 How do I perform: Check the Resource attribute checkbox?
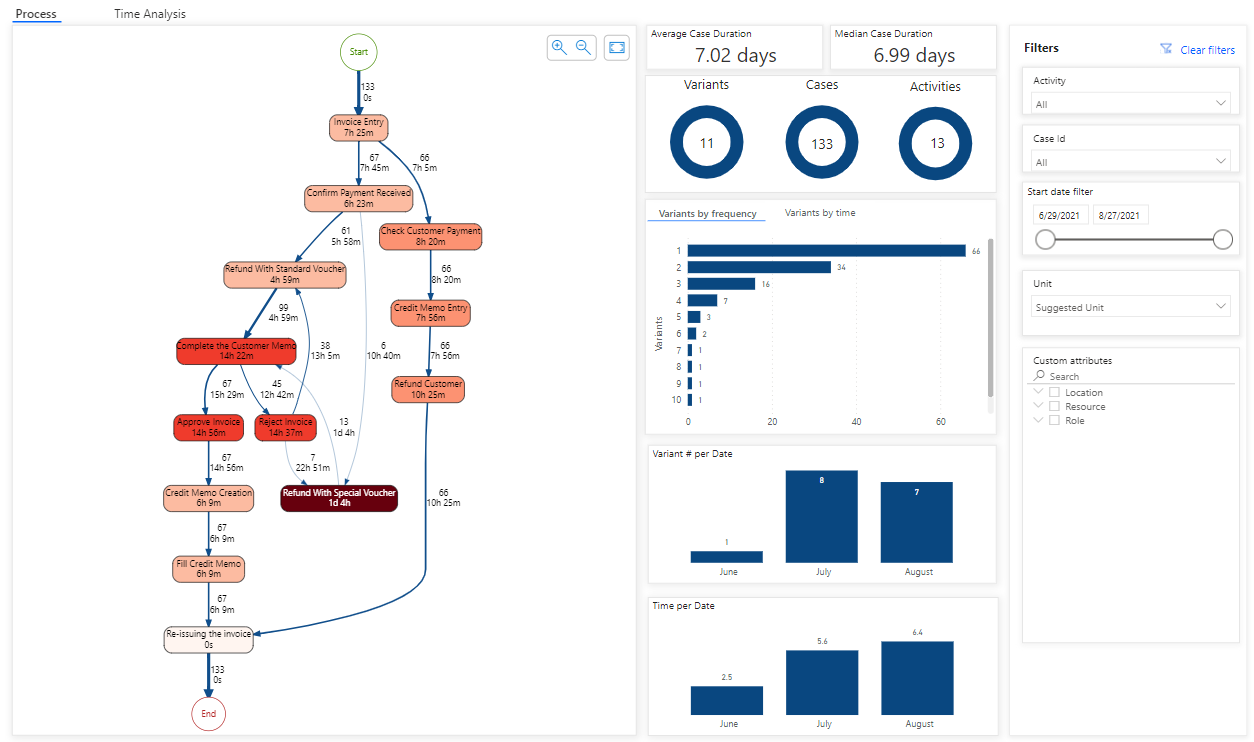1055,406
